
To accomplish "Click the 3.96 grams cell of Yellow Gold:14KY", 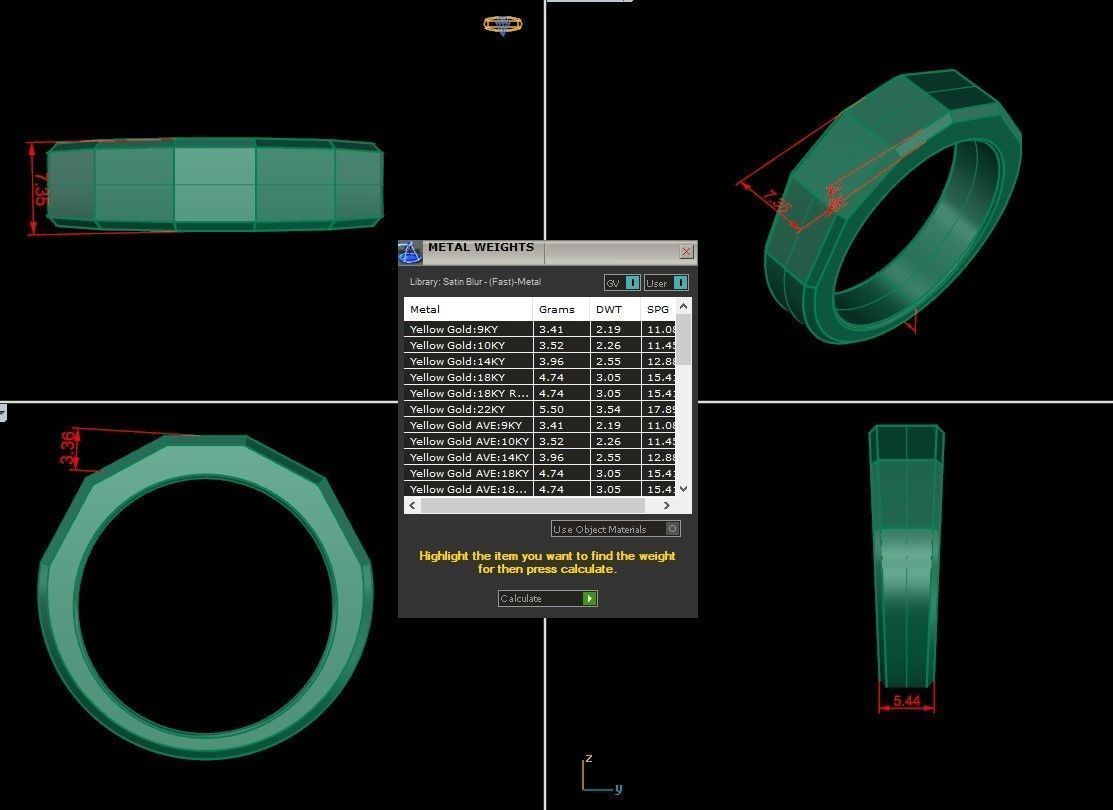I will (561, 361).
